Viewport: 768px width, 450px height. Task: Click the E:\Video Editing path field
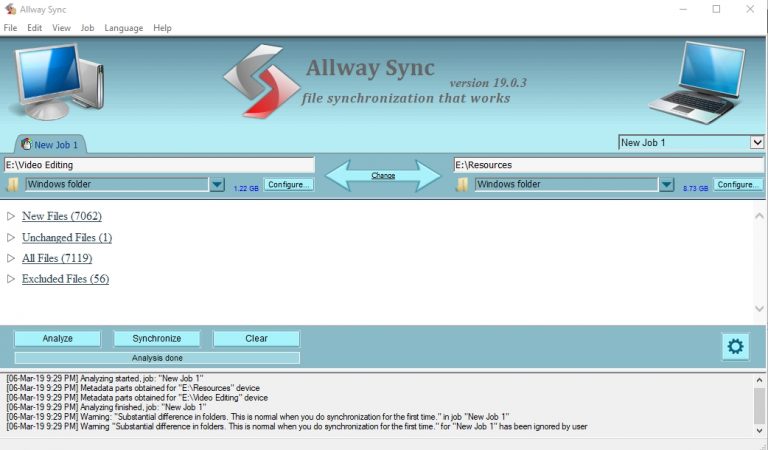click(x=159, y=165)
